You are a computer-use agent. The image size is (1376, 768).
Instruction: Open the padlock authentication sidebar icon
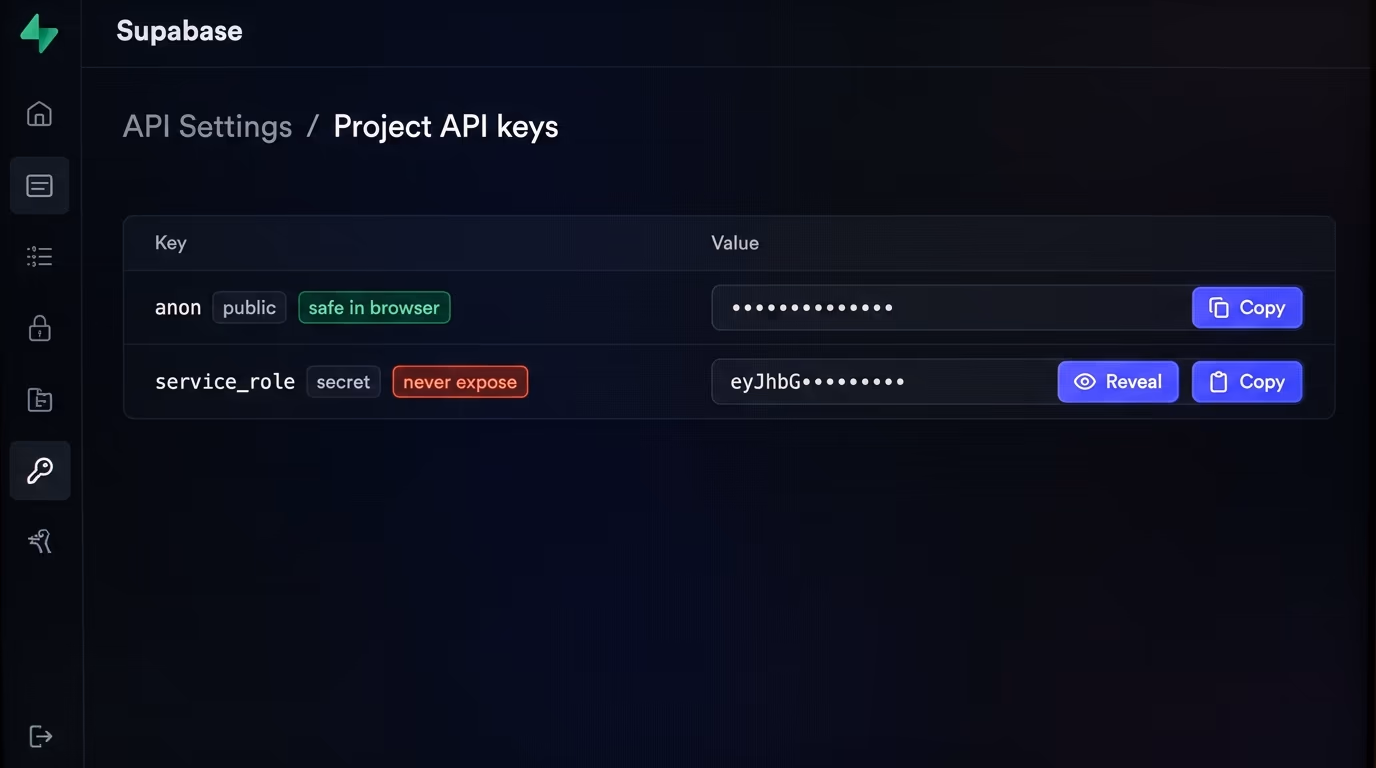(39, 328)
